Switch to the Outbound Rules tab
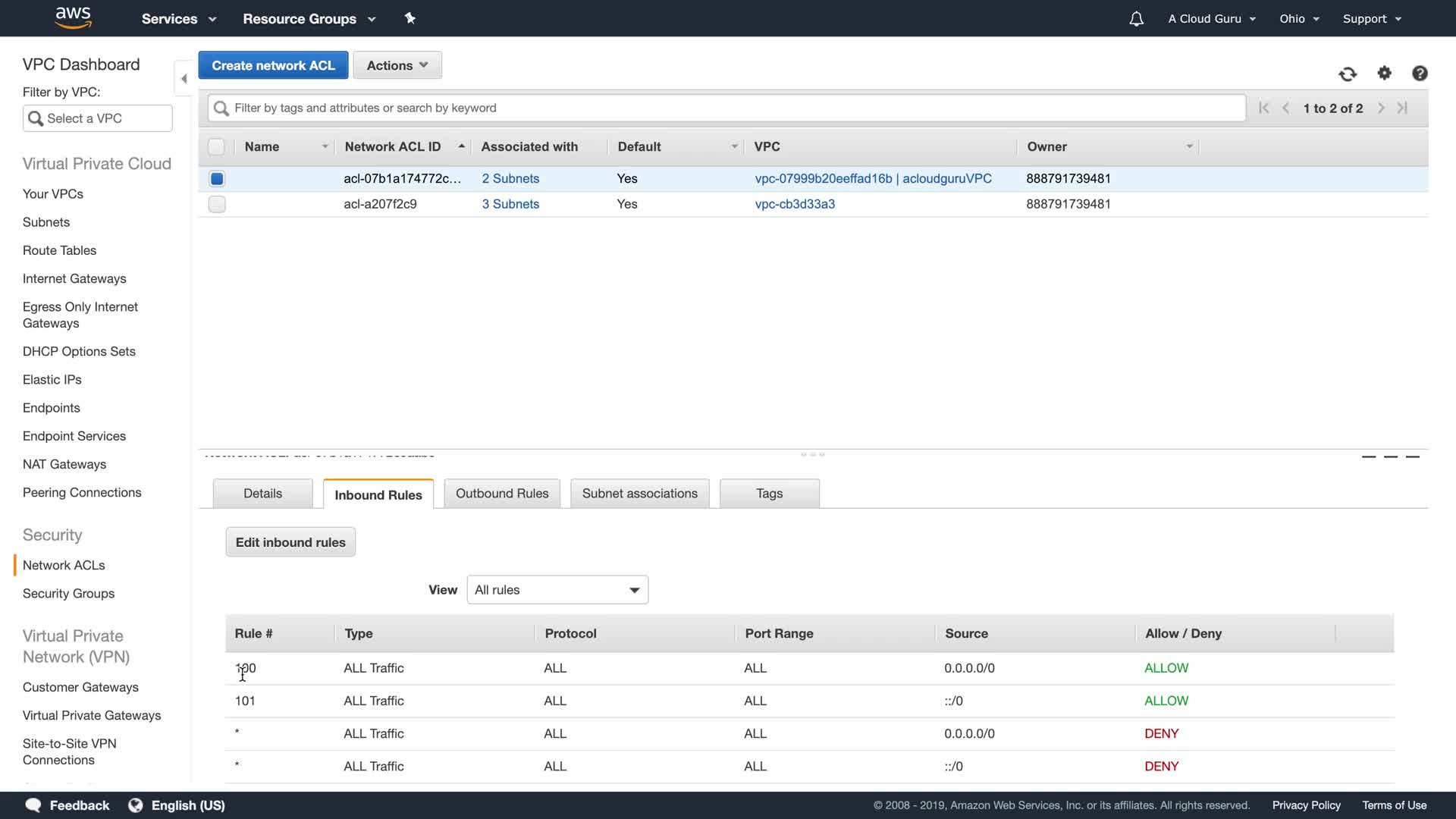Viewport: 1456px width, 819px height. [x=502, y=494]
